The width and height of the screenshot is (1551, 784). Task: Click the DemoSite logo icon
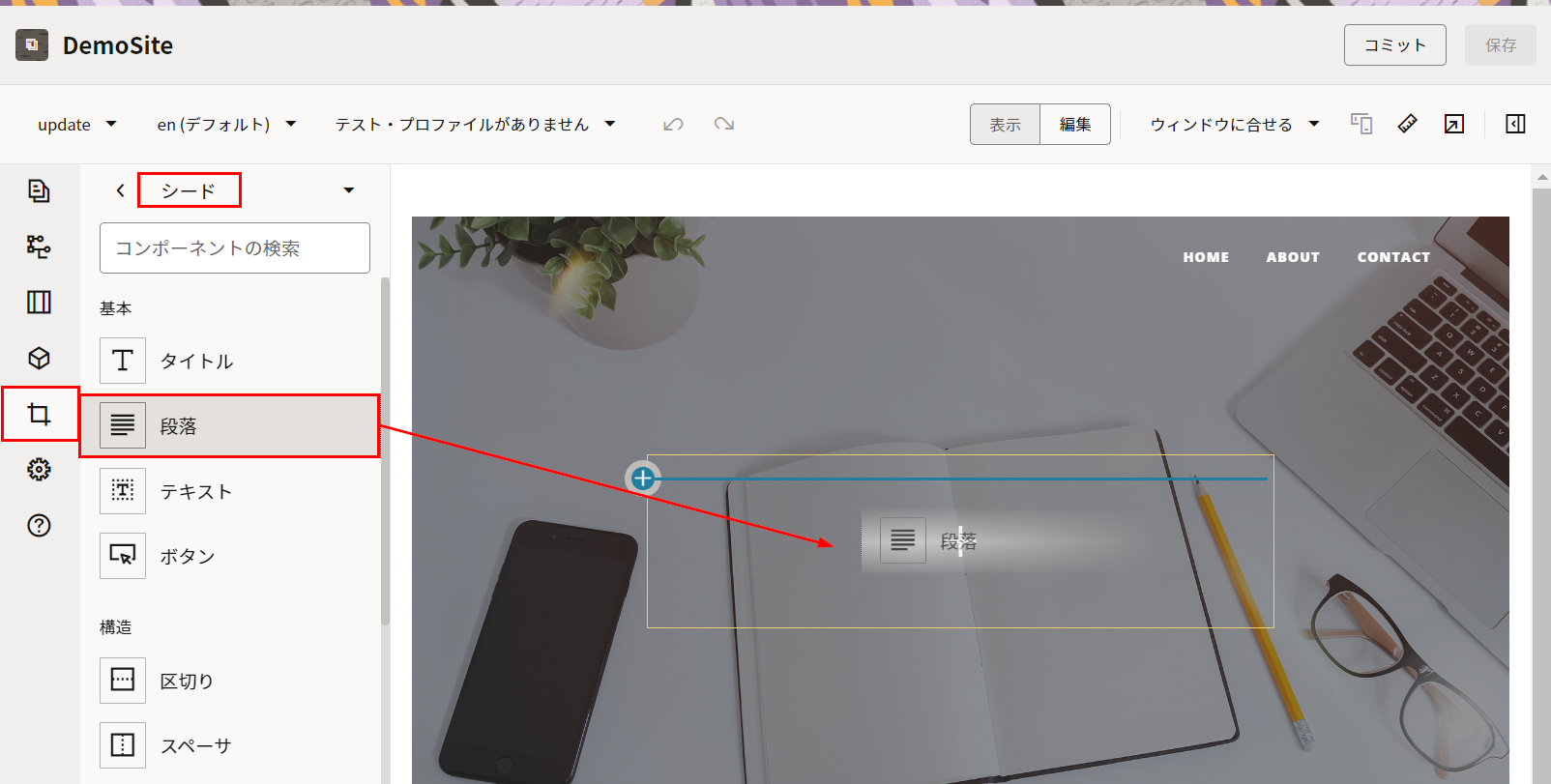tap(32, 44)
